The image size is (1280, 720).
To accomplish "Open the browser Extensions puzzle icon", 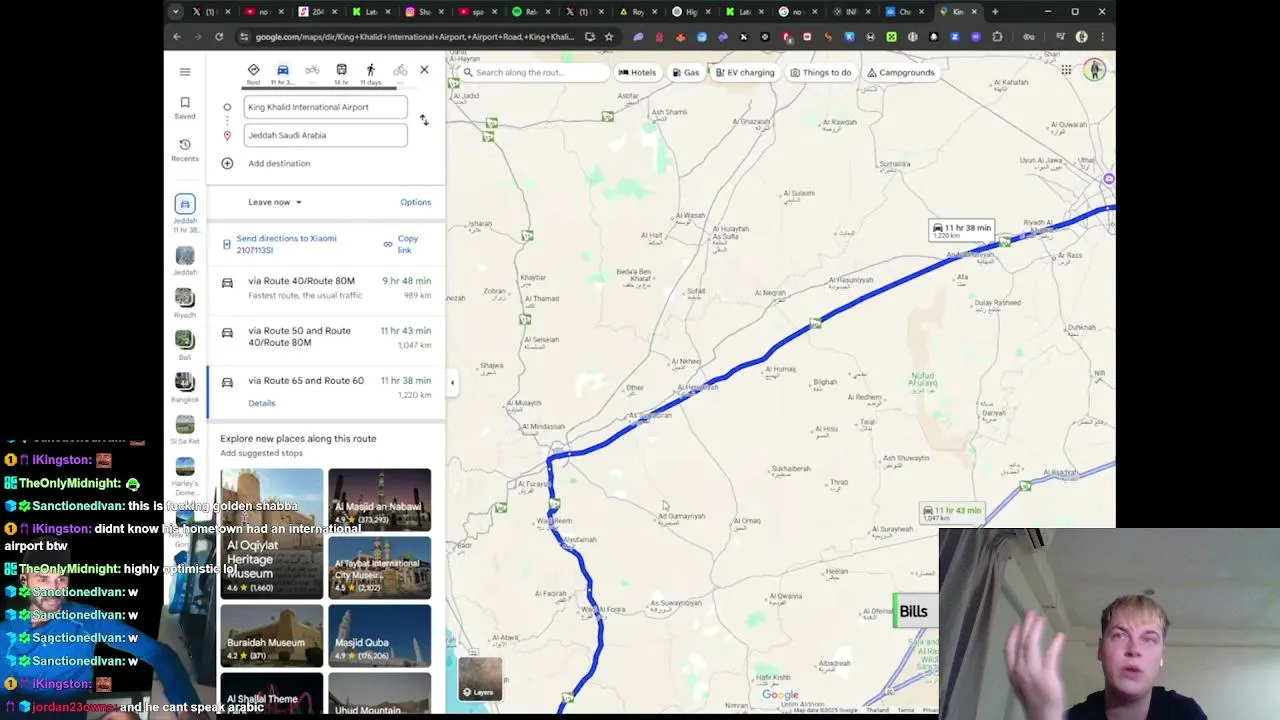I will [997, 37].
